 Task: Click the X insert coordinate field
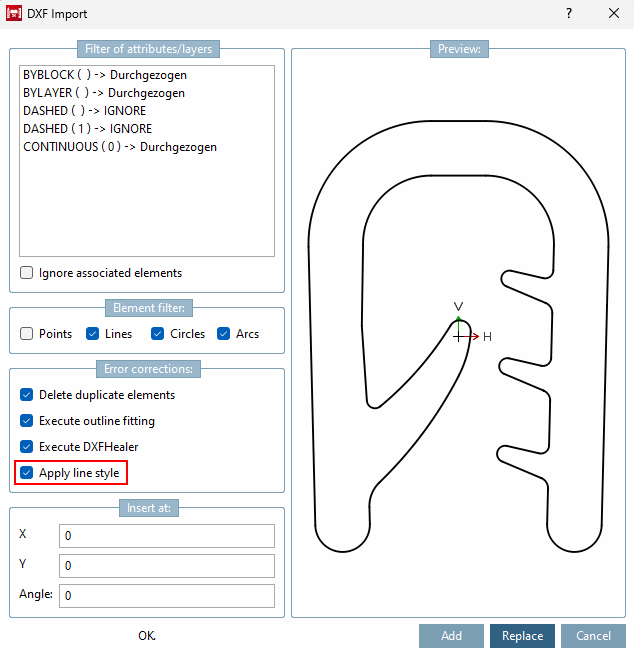point(167,535)
